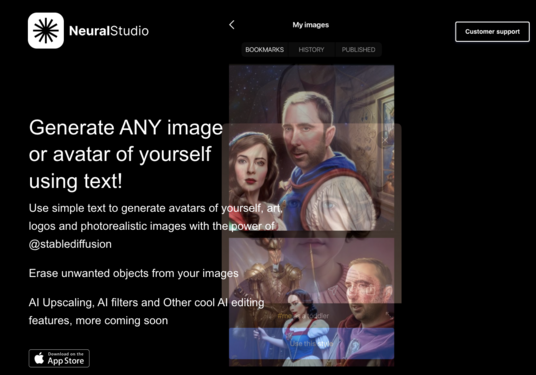Open the HISTORY tab
The width and height of the screenshot is (536, 375).
[x=311, y=50]
